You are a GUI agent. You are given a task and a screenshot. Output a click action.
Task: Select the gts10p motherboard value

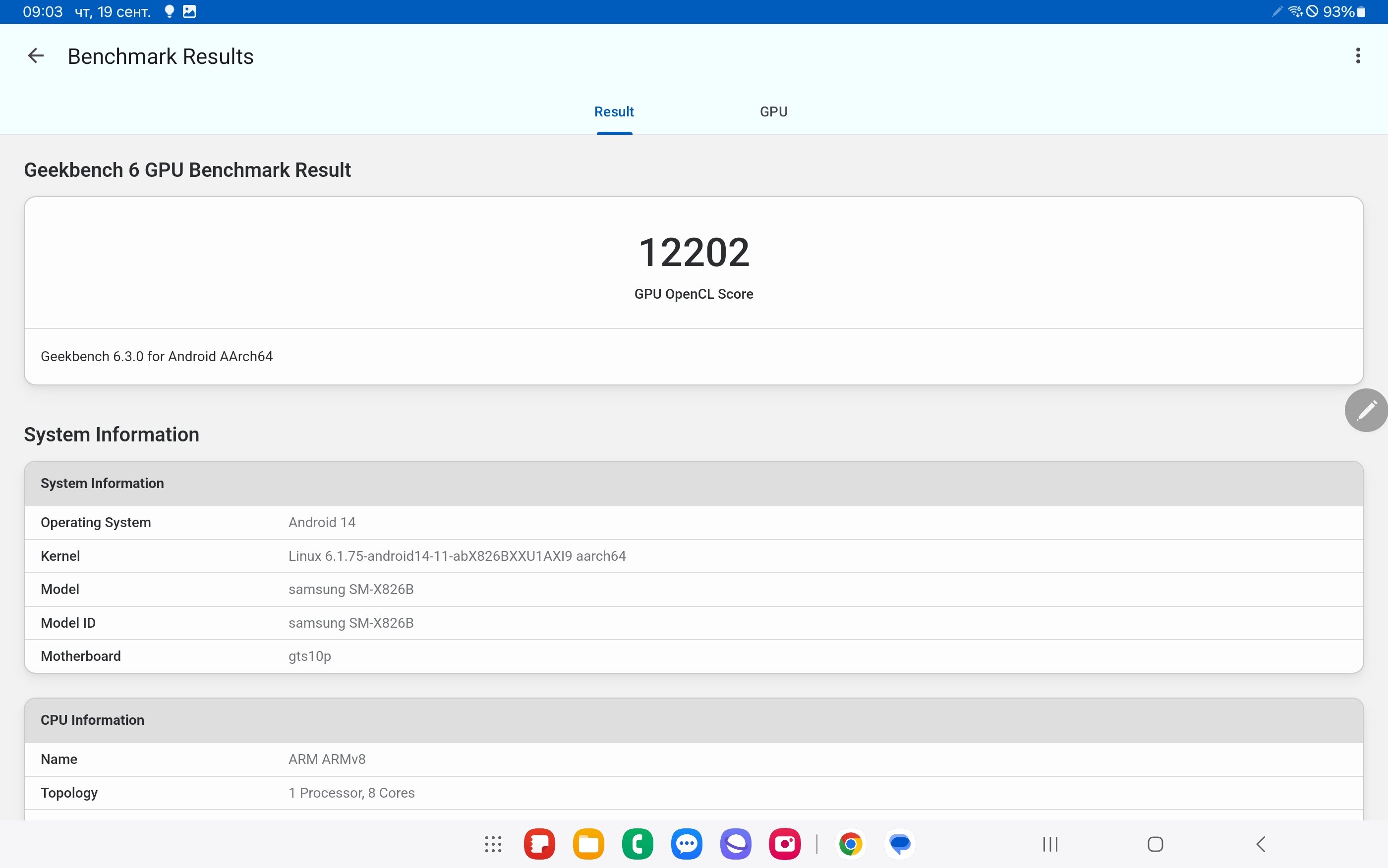coord(309,656)
